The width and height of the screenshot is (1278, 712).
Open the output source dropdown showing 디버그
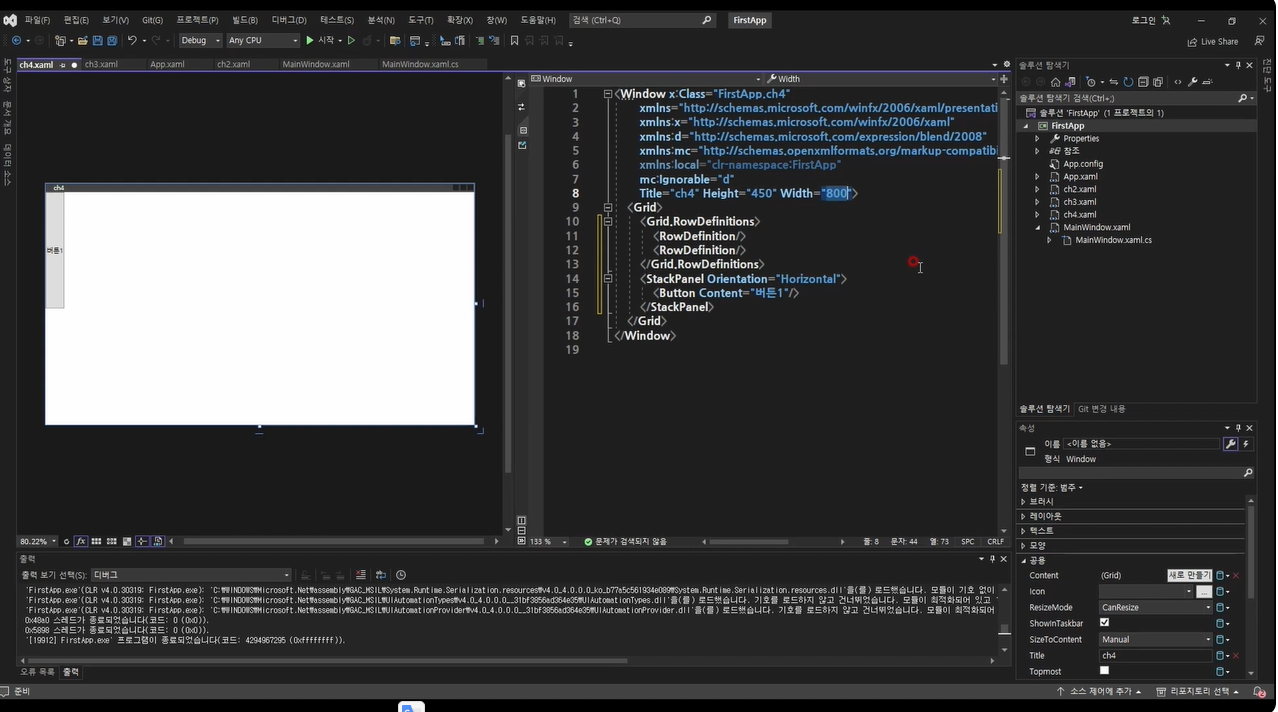pos(191,575)
